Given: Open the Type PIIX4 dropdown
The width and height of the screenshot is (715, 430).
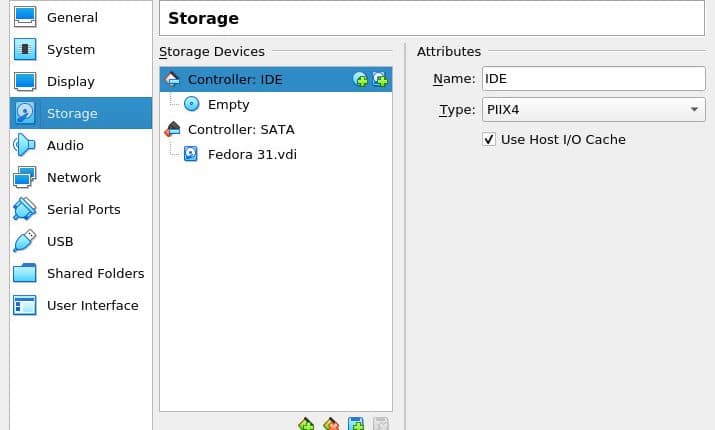Looking at the screenshot, I should click(593, 109).
